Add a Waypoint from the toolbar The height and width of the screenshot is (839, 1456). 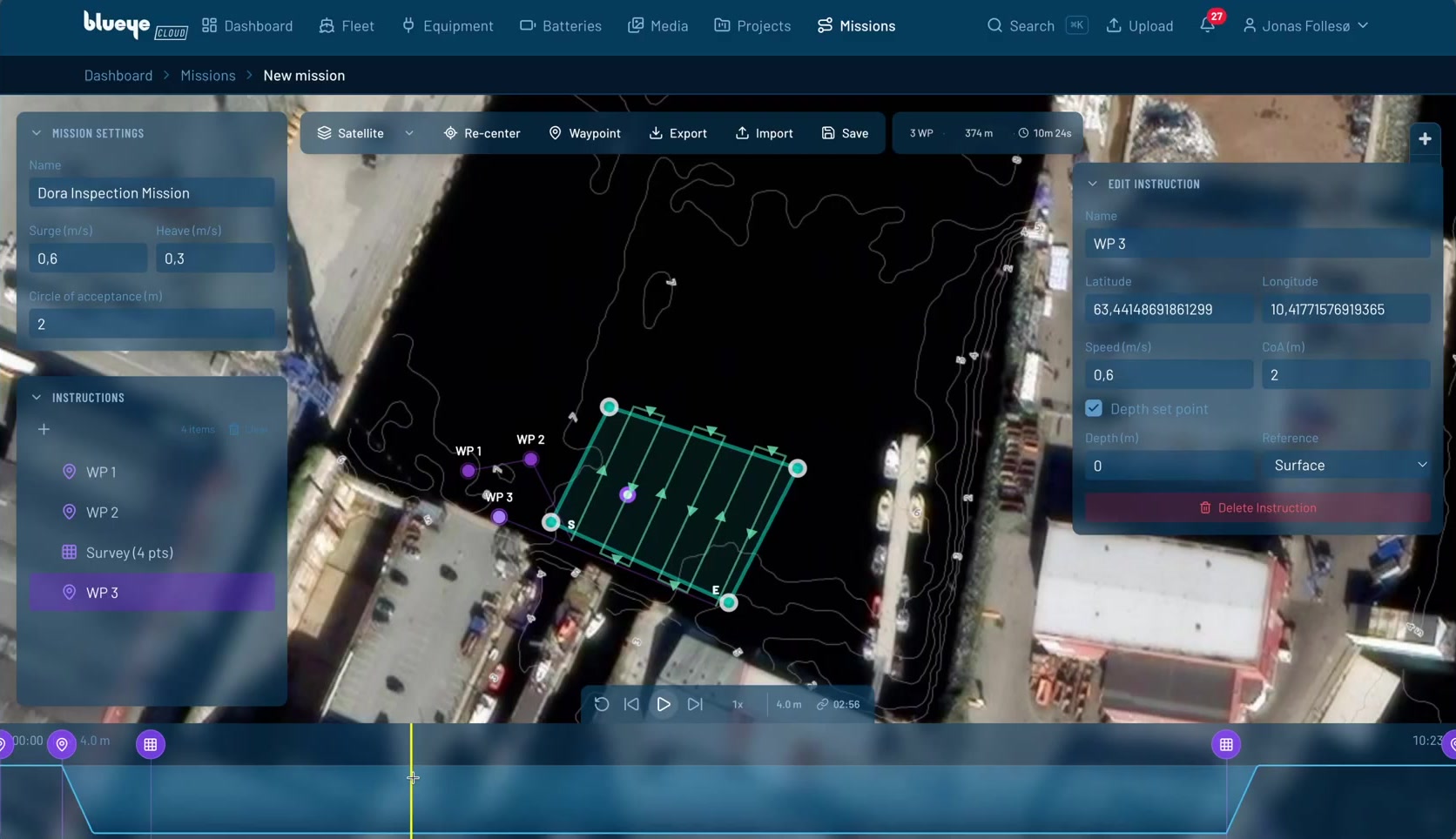[x=584, y=133]
